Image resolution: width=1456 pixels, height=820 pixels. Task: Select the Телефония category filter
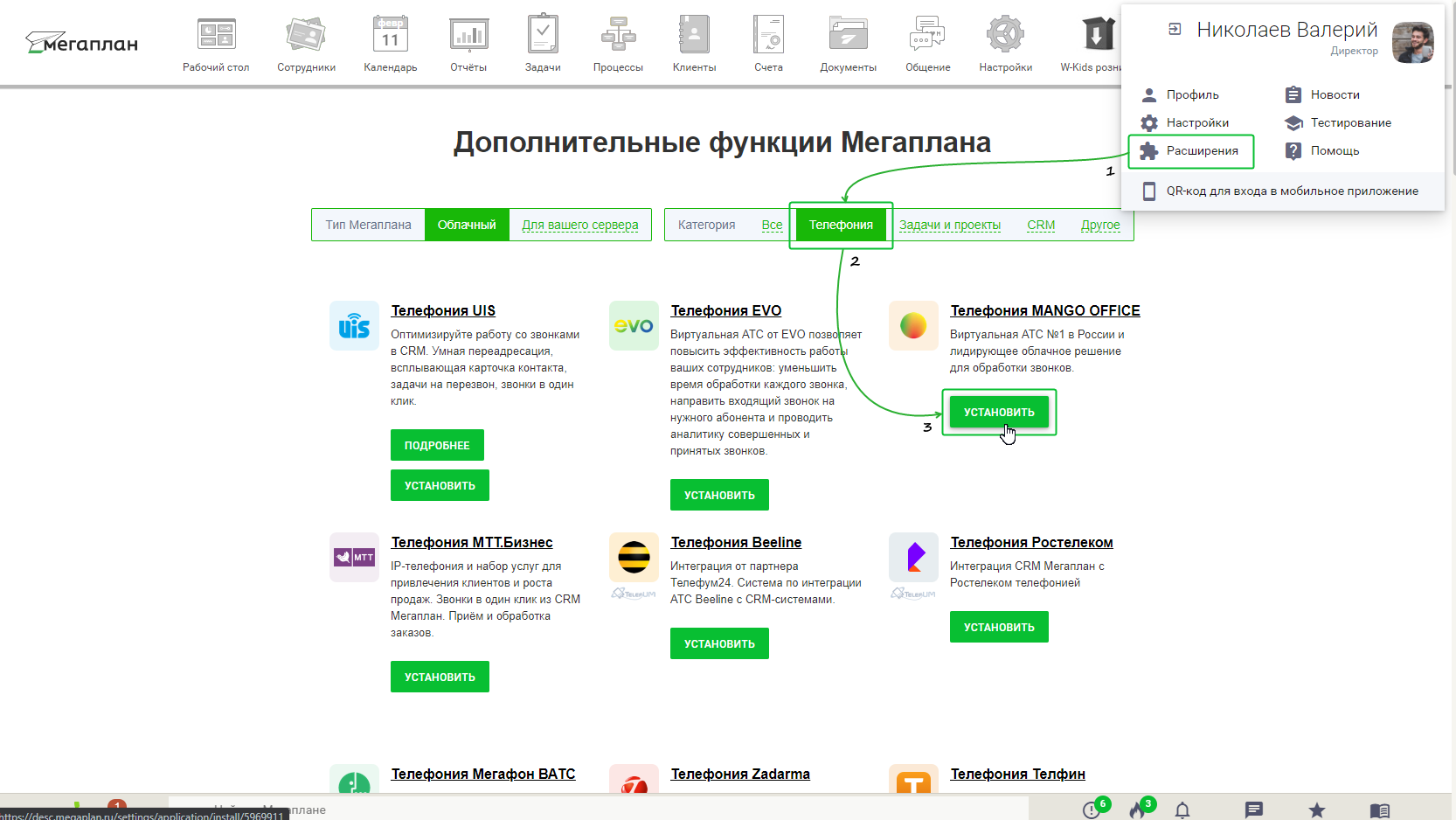tap(841, 225)
